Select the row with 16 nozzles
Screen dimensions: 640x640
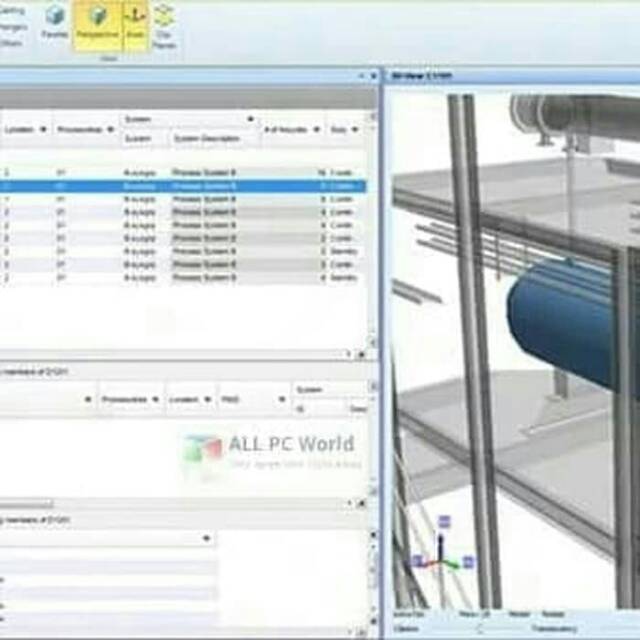coord(183,173)
